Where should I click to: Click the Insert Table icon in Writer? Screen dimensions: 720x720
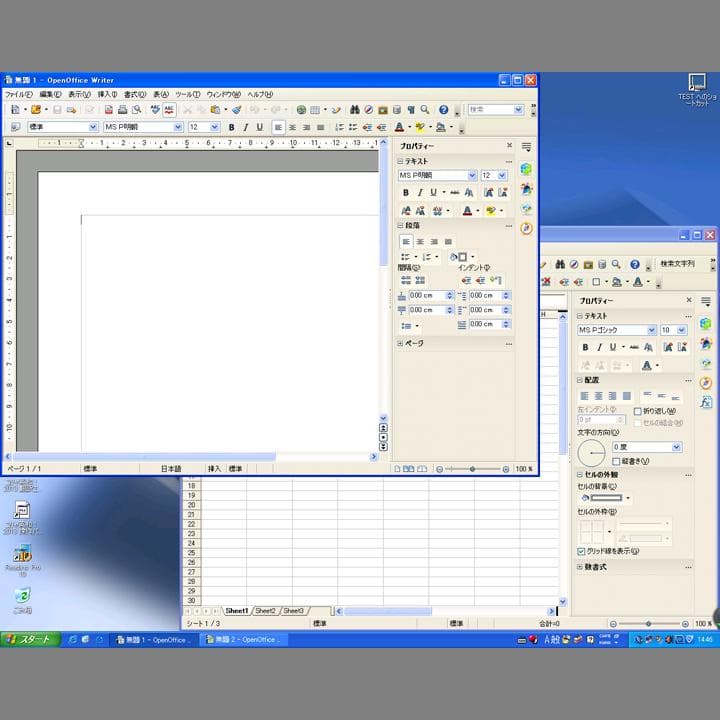pos(315,110)
